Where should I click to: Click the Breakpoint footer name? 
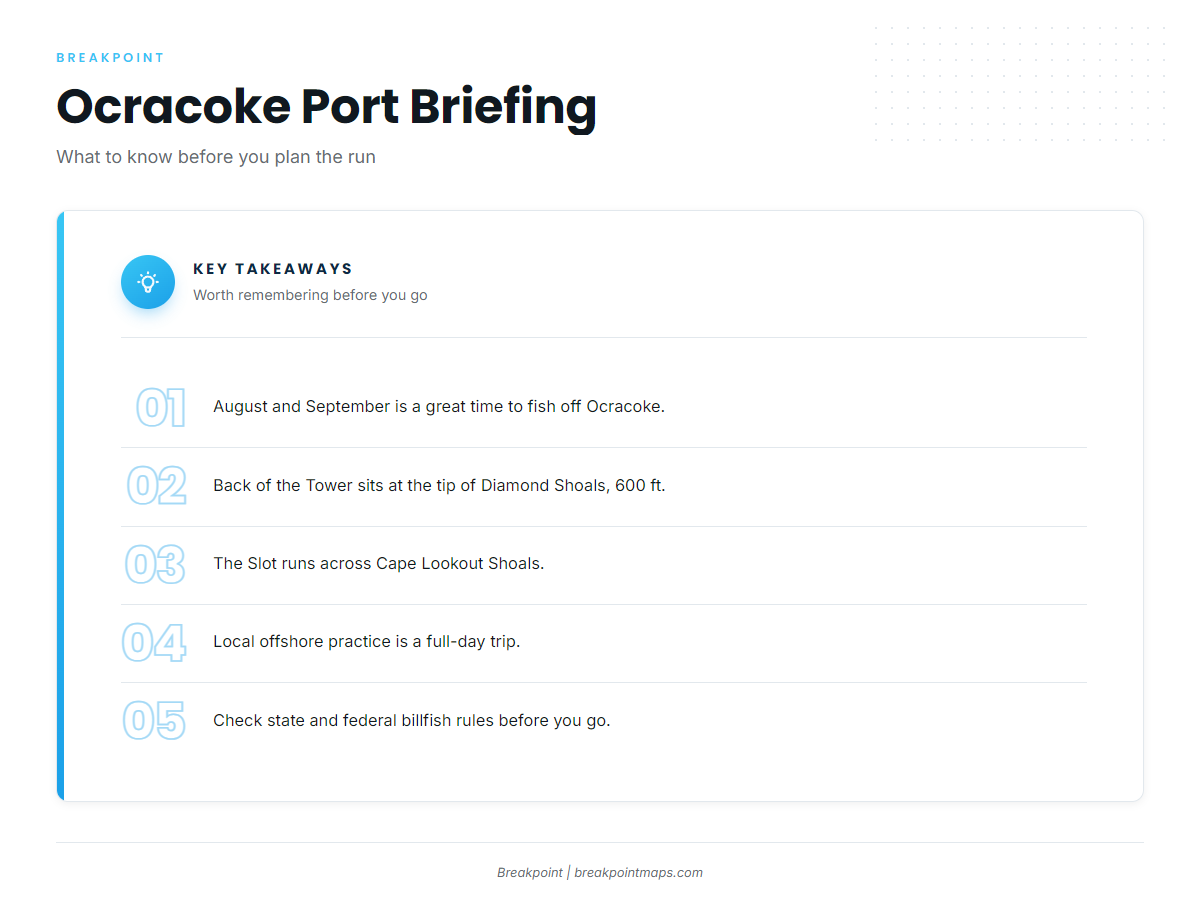pyautogui.click(x=530, y=873)
